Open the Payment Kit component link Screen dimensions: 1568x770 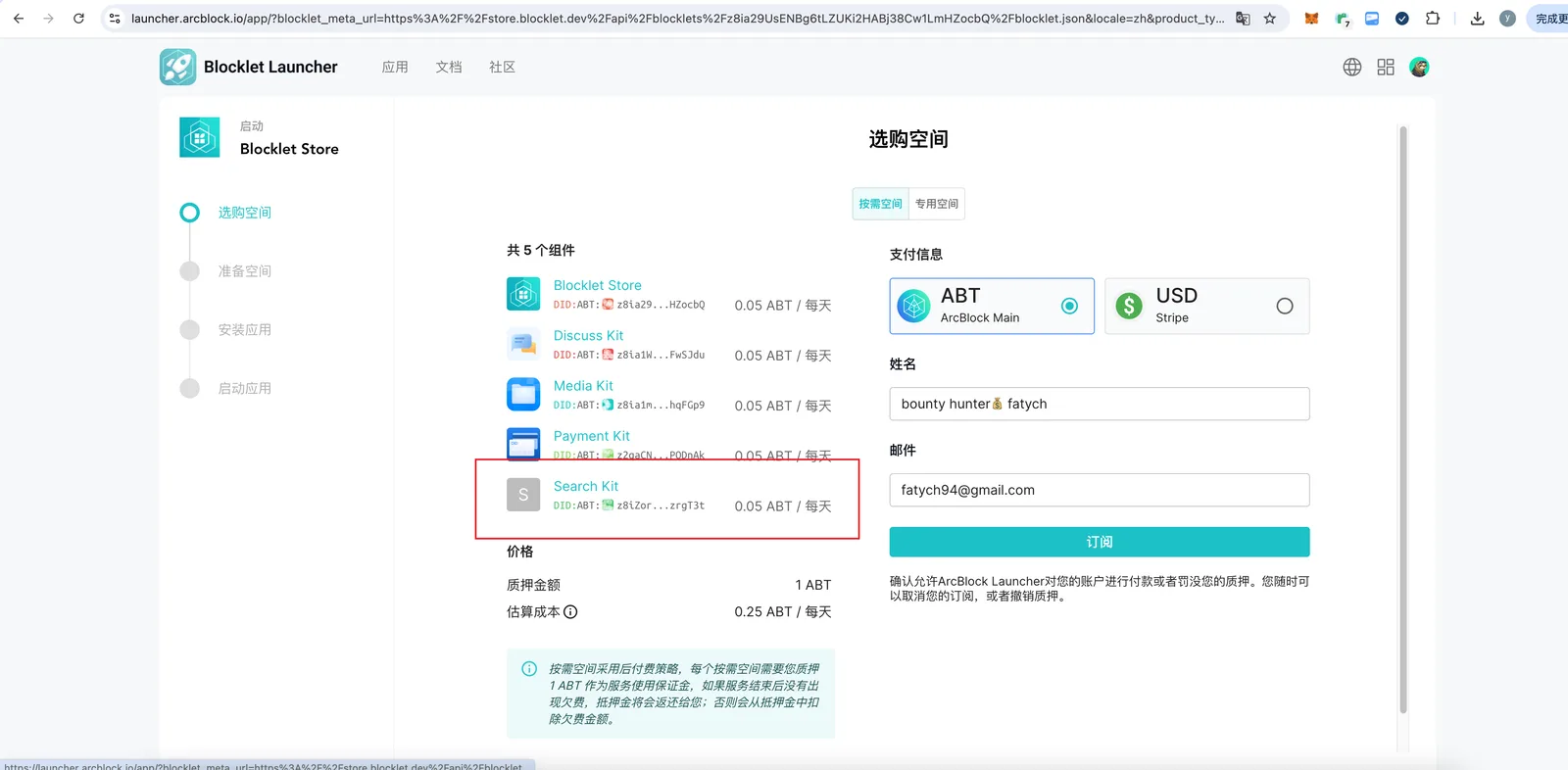pyautogui.click(x=592, y=436)
